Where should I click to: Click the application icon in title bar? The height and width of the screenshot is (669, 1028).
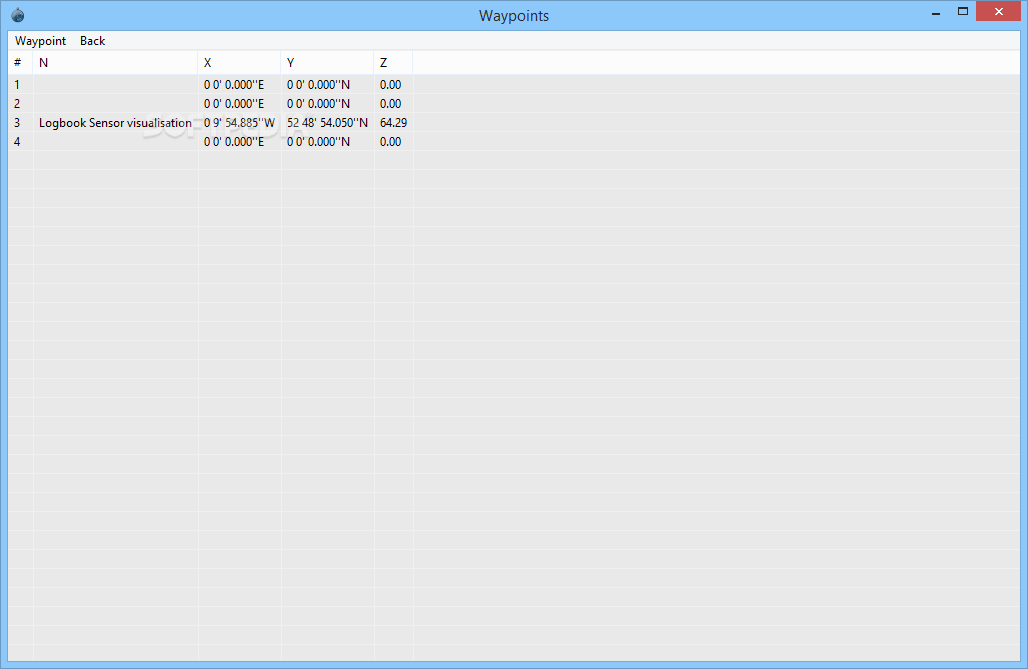pyautogui.click(x=18, y=15)
